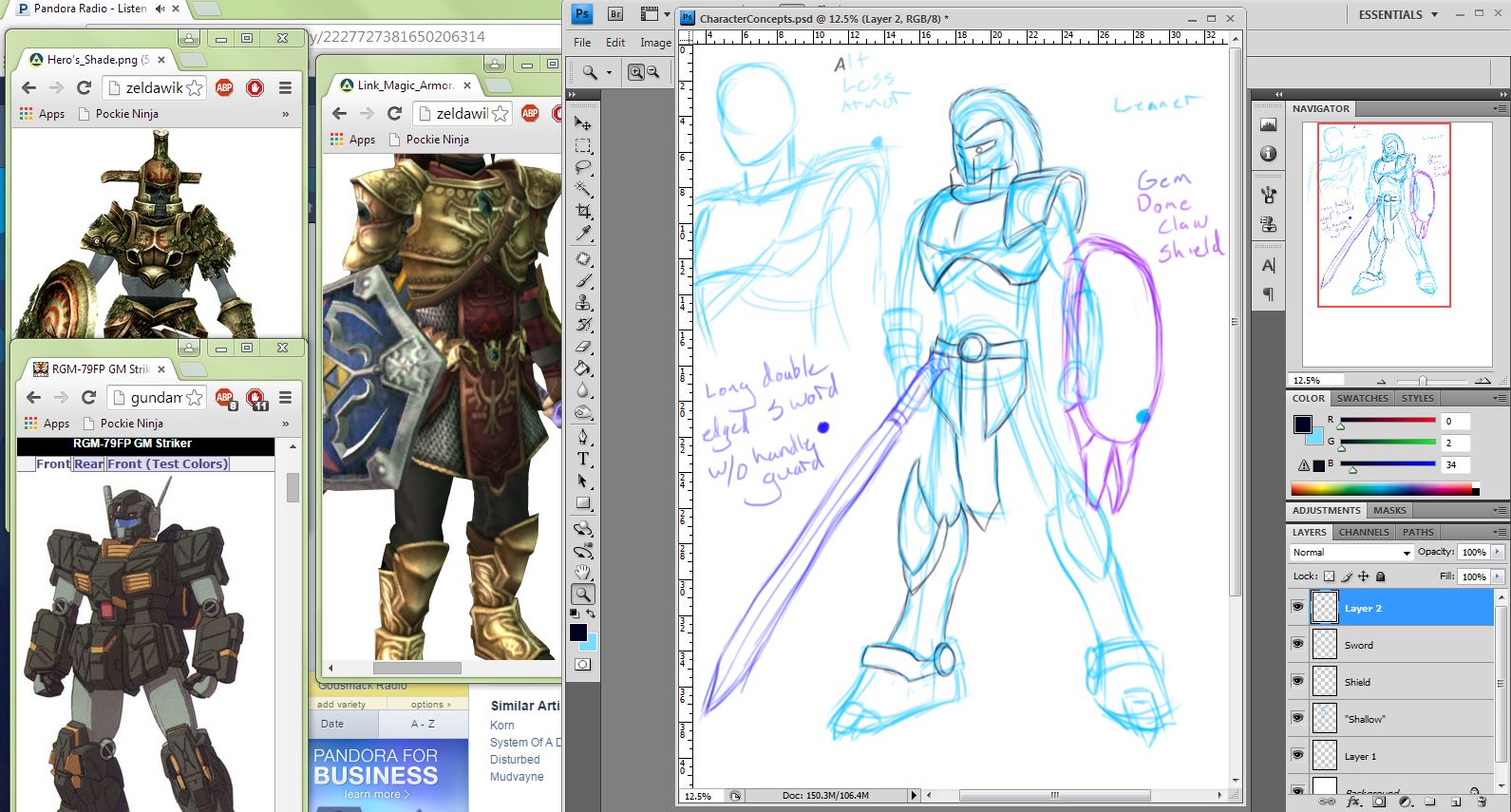Image resolution: width=1511 pixels, height=812 pixels.
Task: Hide the Shield layer
Action: point(1298,681)
